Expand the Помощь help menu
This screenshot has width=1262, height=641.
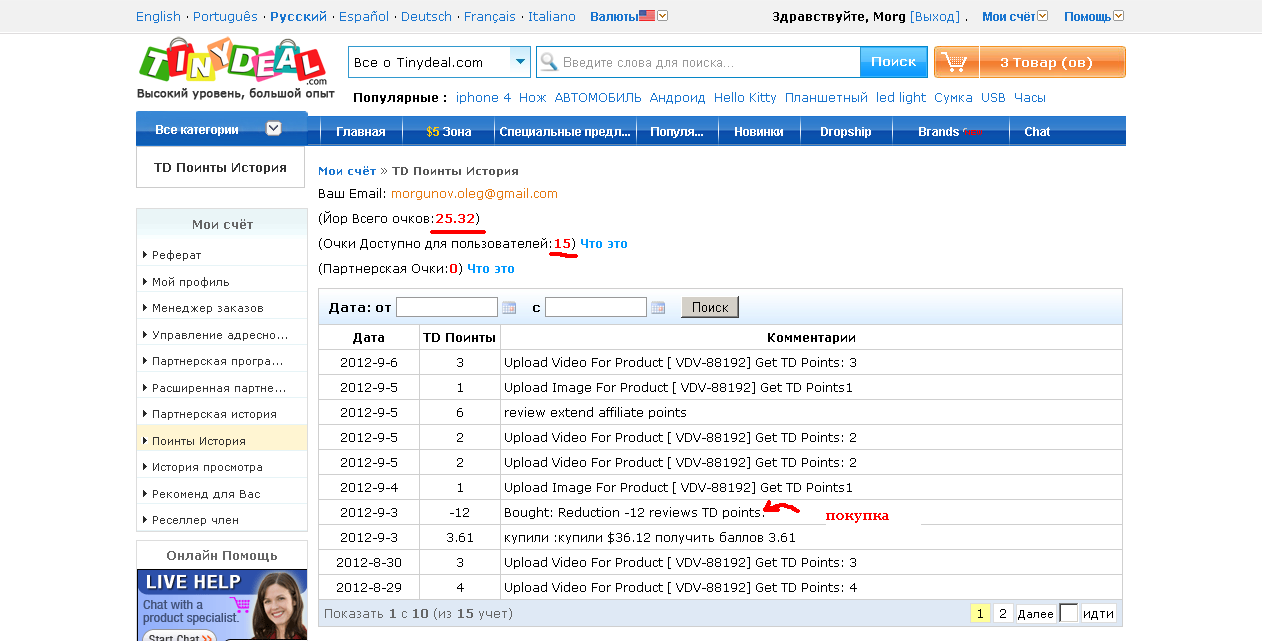pyautogui.click(x=1093, y=16)
